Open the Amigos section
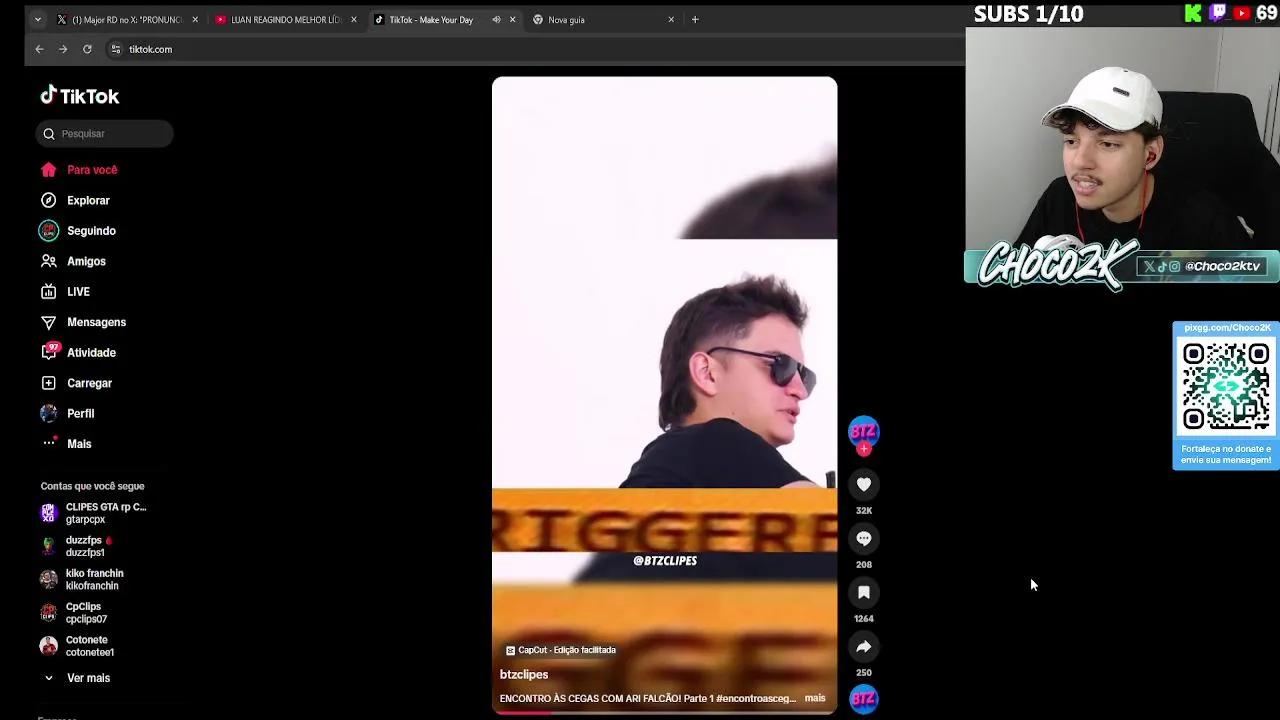 (86, 261)
